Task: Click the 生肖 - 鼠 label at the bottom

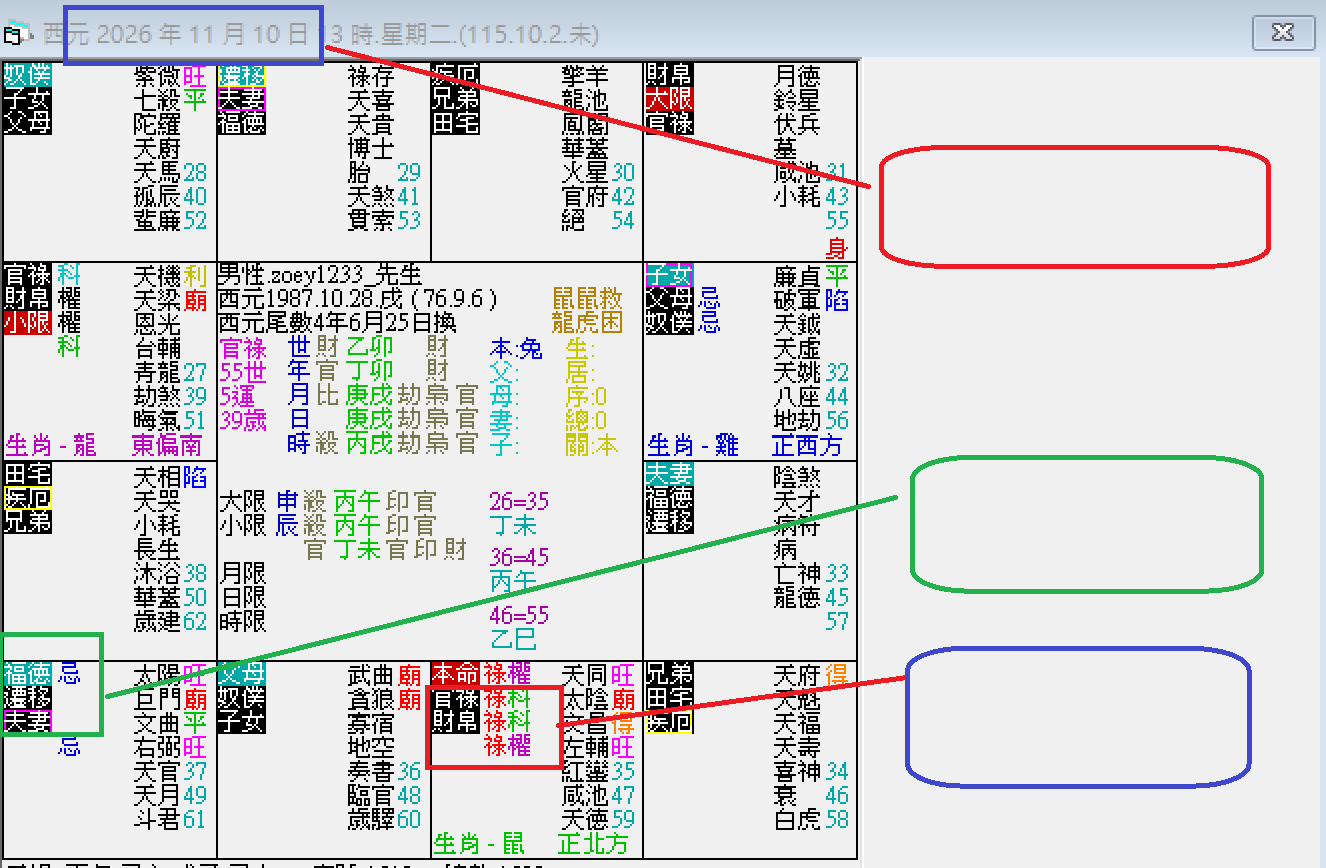Action: coord(480,843)
